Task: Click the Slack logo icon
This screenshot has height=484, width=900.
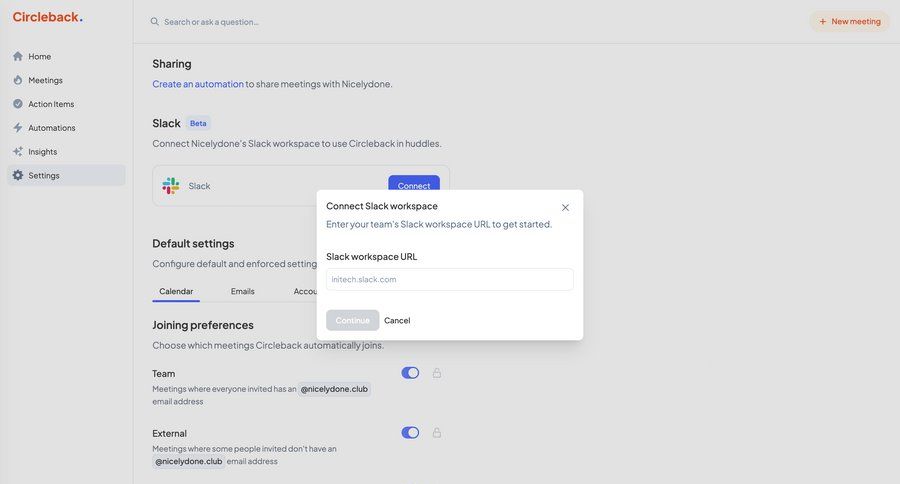Action: (171, 186)
